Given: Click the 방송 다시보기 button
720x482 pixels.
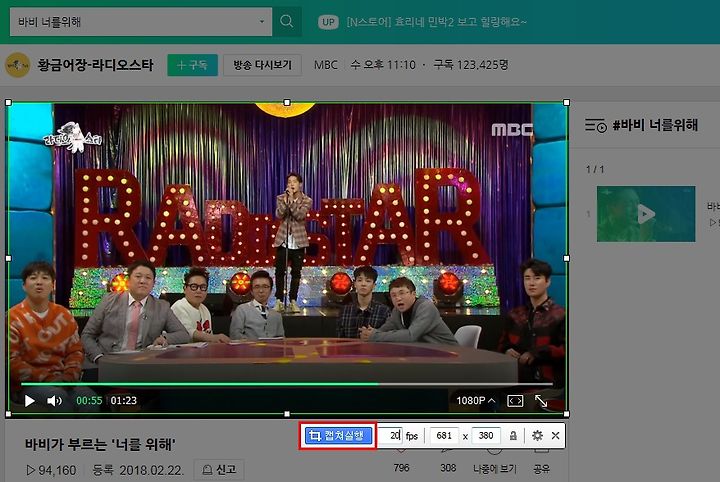Looking at the screenshot, I should click(263, 65).
